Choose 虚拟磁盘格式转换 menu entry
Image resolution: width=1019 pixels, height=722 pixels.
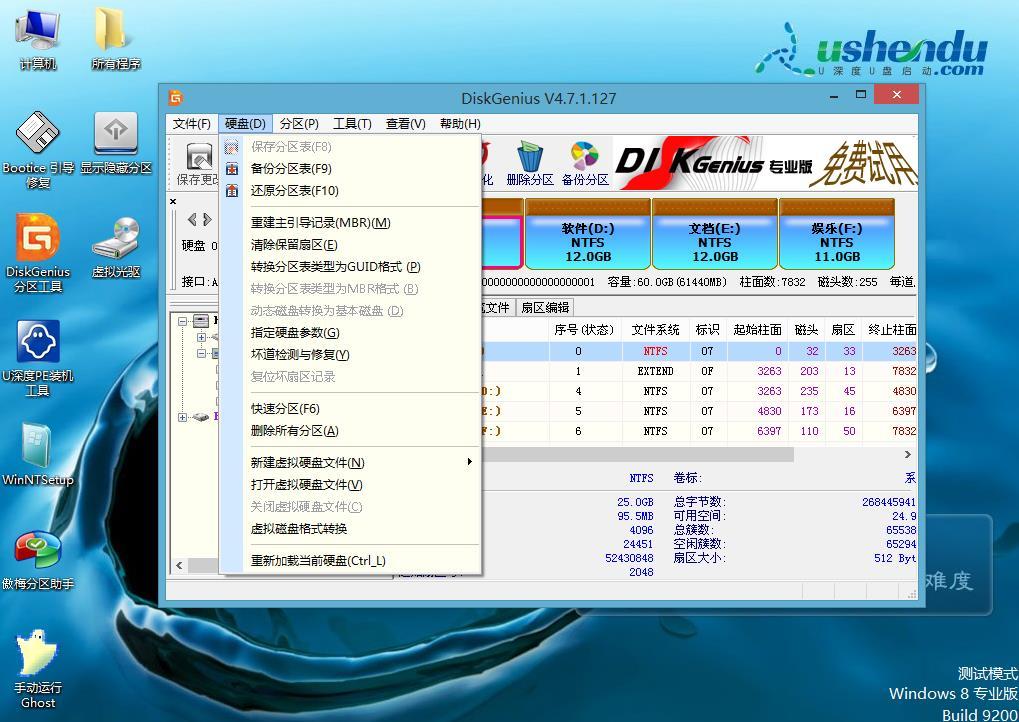pos(350,529)
